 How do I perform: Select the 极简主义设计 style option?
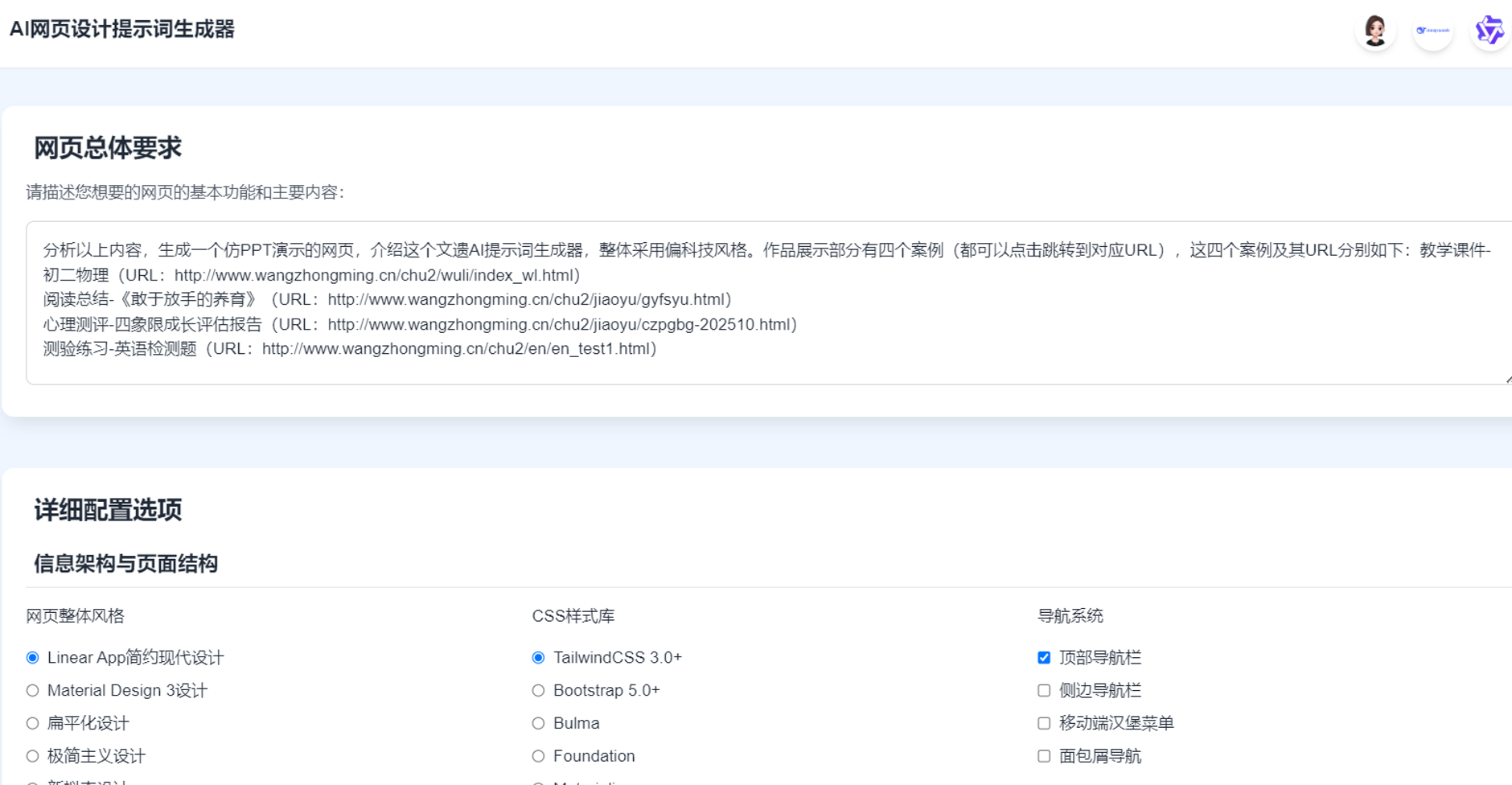click(x=32, y=756)
